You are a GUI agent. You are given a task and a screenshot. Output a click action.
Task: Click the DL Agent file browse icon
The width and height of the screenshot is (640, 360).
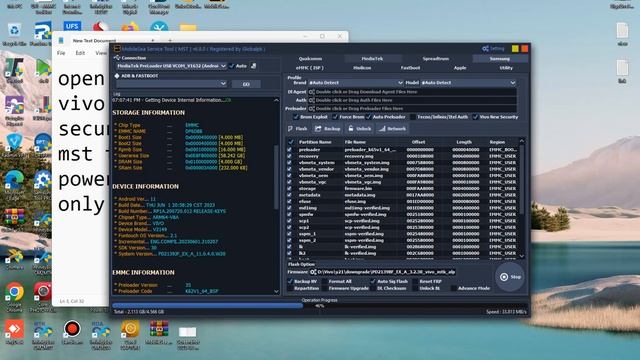(312, 92)
